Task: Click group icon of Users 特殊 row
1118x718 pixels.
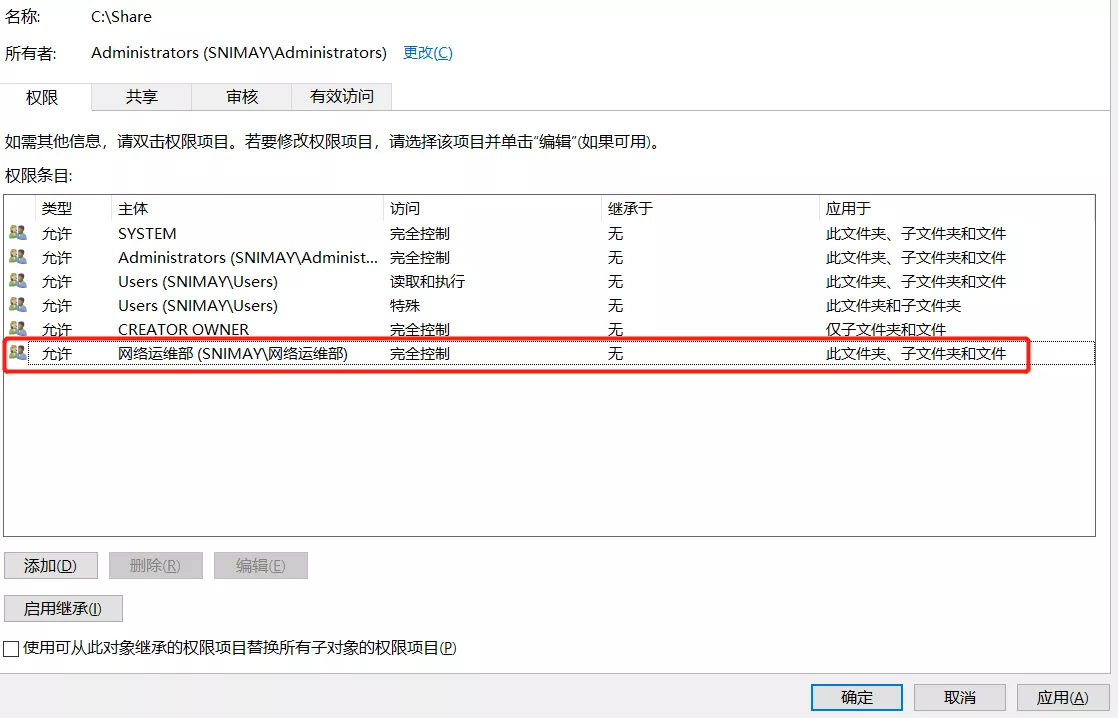Action: (17, 305)
